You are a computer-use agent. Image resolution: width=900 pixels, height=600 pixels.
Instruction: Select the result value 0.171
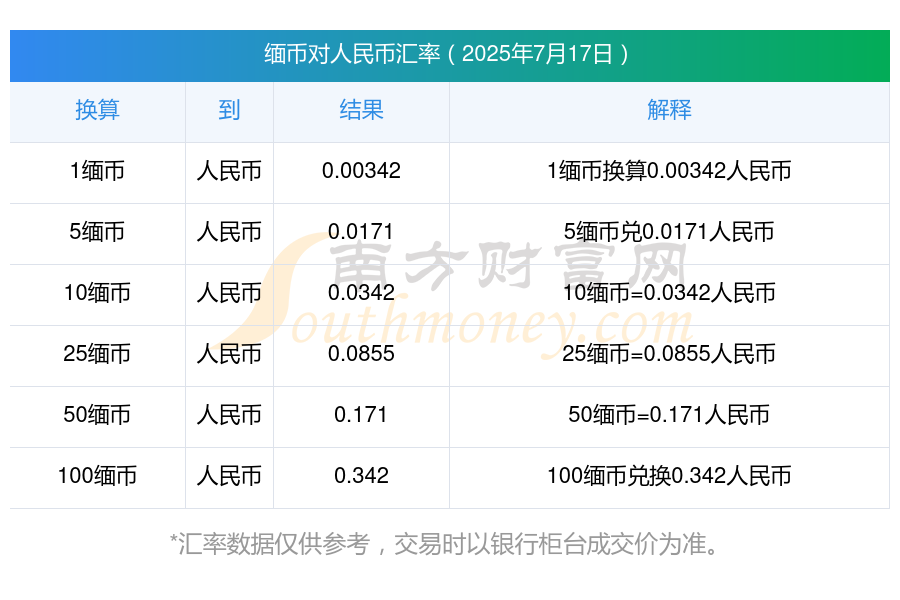coord(361,414)
